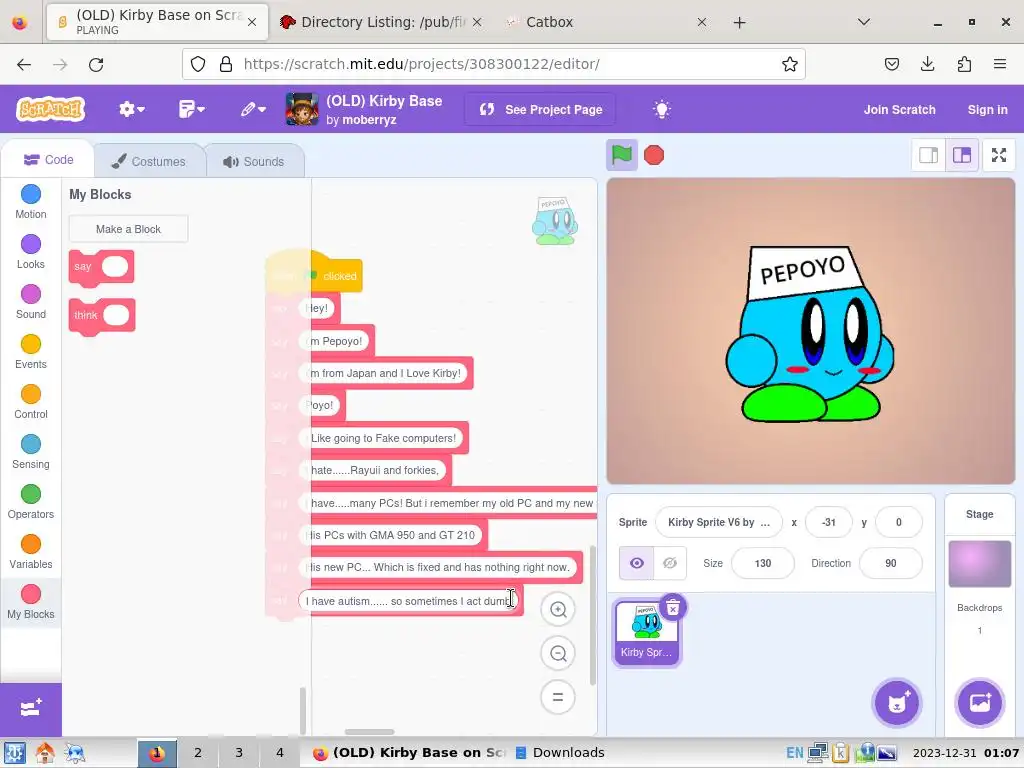Image resolution: width=1024 pixels, height=768 pixels.
Task: Select the Motion block category
Action: click(x=31, y=202)
